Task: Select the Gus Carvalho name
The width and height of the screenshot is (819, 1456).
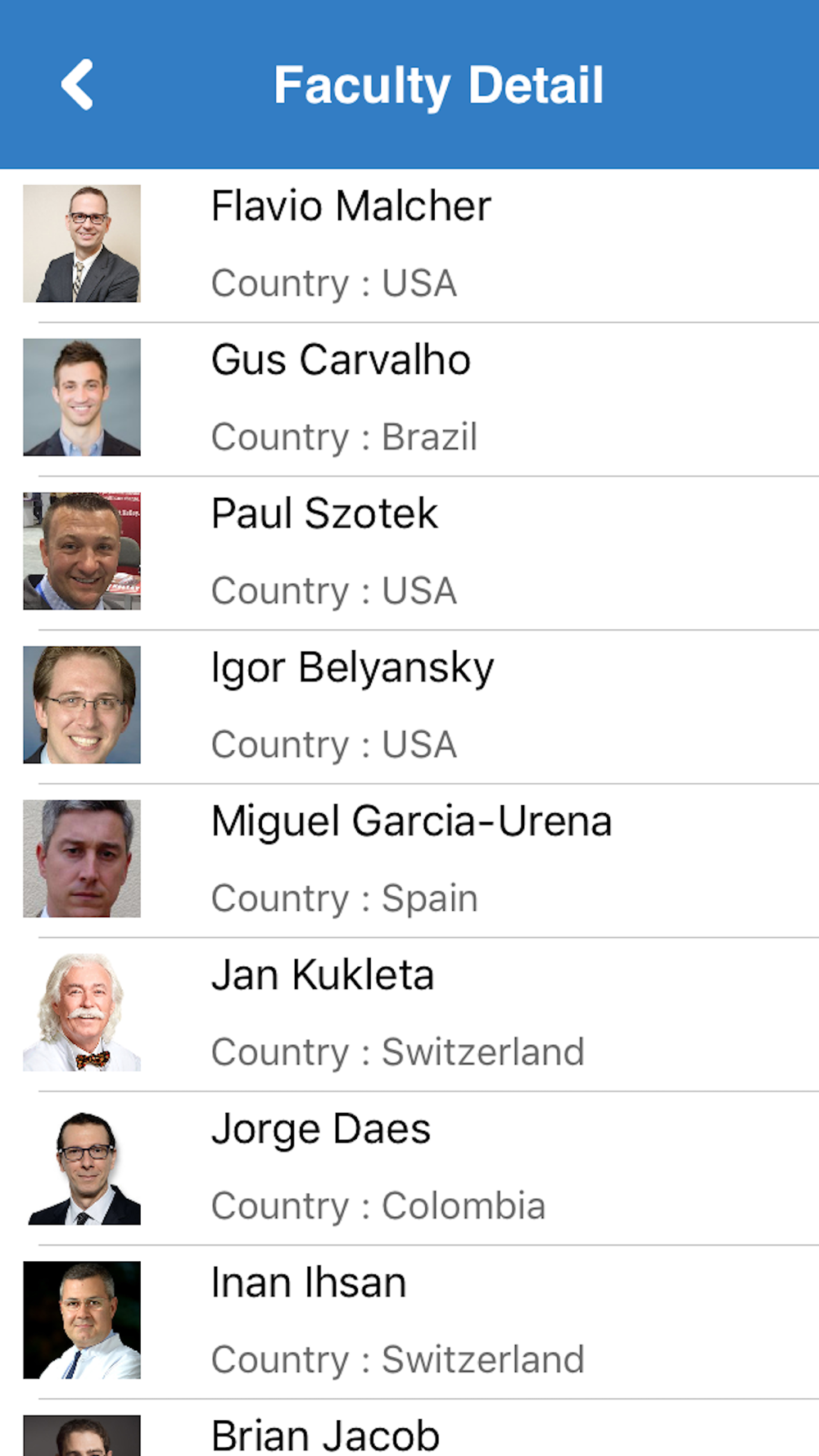Action: 341,359
